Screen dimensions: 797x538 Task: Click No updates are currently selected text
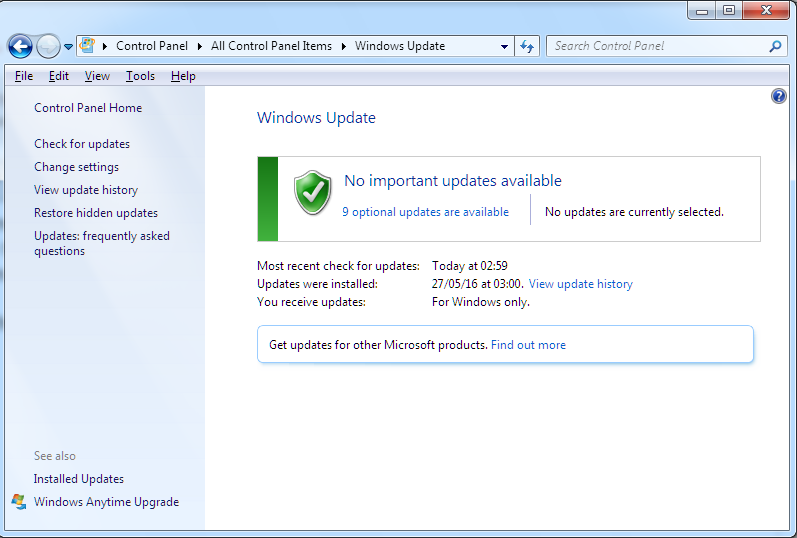point(634,212)
